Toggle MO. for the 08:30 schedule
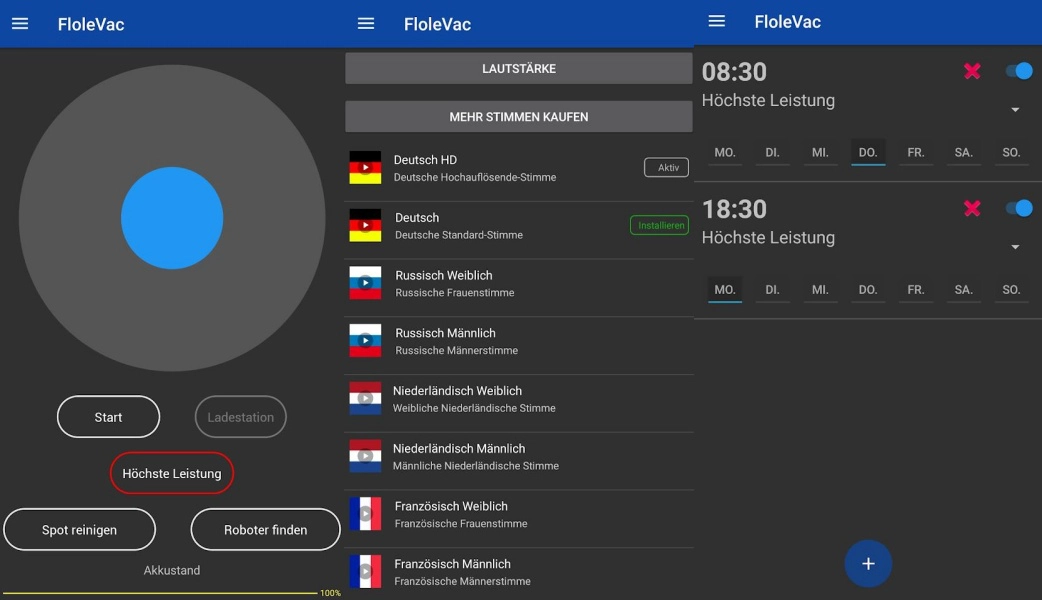1042x600 pixels. coord(725,153)
